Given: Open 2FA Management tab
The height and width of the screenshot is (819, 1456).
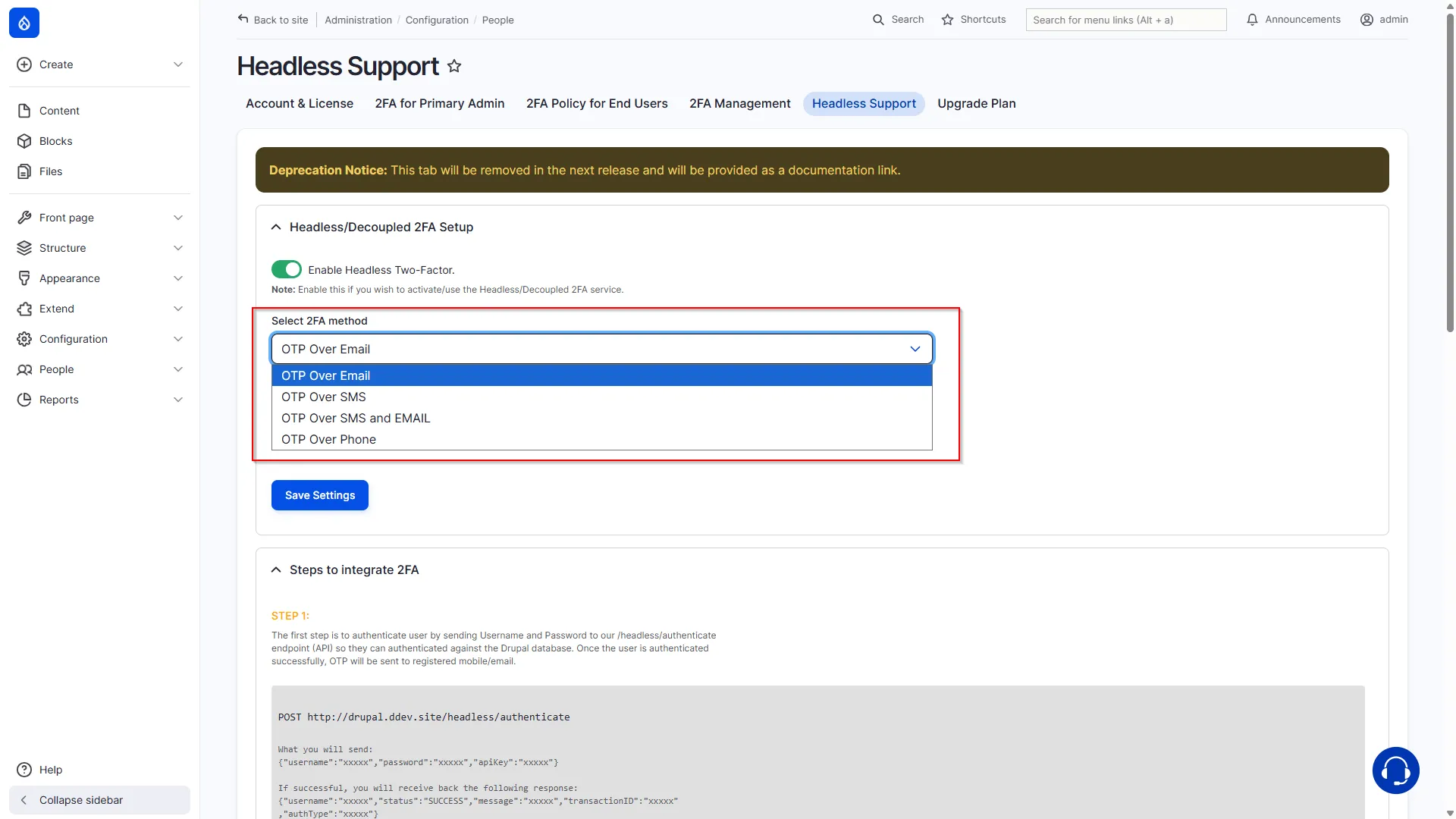Looking at the screenshot, I should click(x=739, y=103).
